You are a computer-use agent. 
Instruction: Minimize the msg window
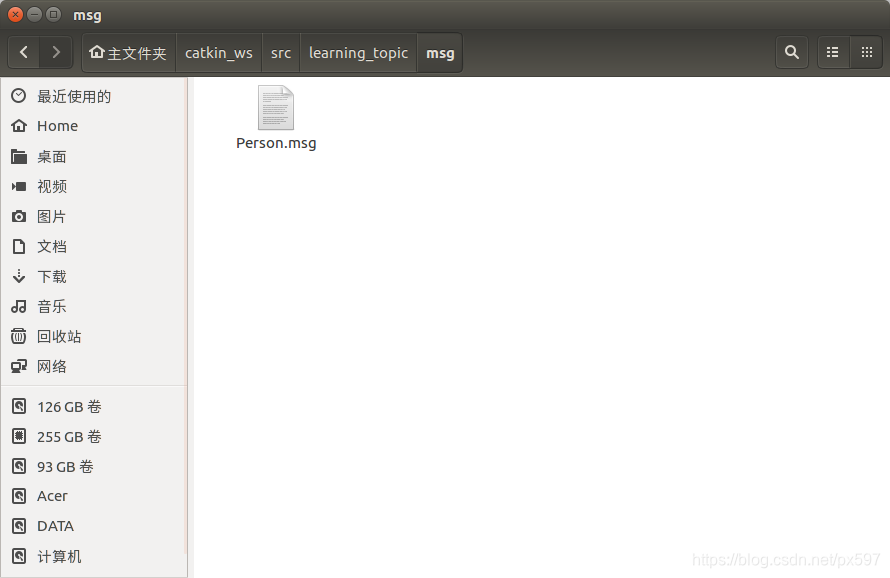[x=35, y=15]
